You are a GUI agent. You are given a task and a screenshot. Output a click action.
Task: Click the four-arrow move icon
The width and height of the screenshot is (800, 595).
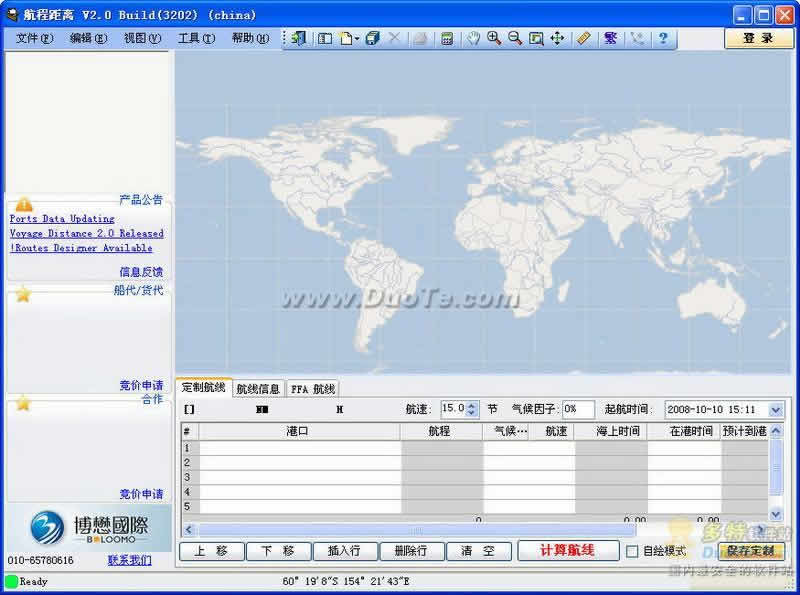557,38
